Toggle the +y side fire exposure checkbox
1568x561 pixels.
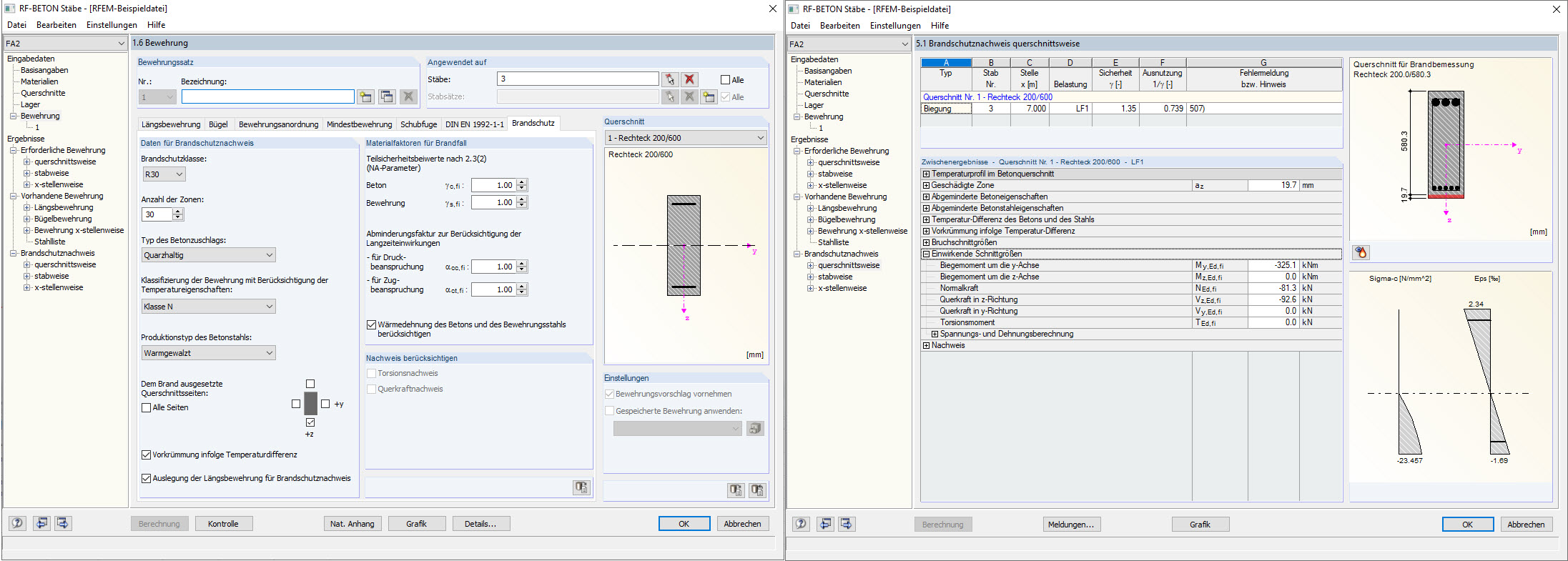[325, 404]
